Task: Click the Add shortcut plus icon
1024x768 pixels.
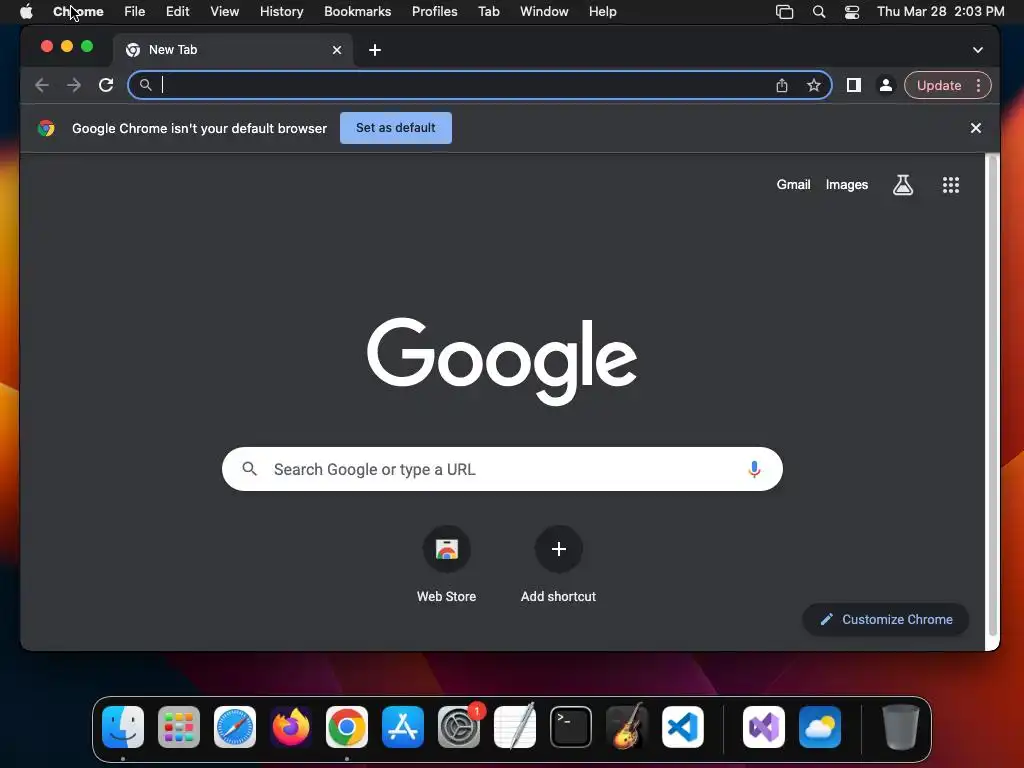Action: coord(558,549)
